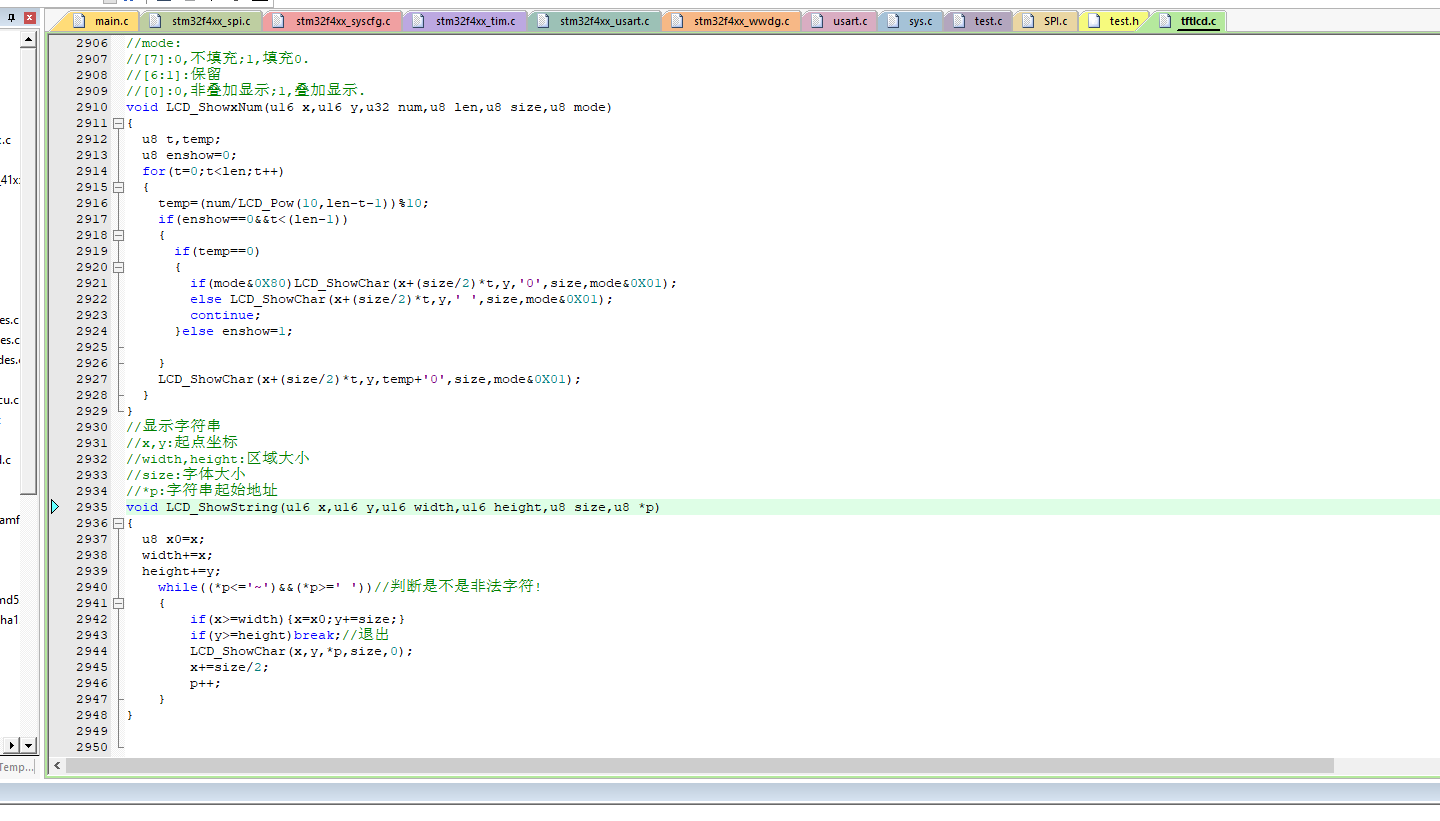Open the Temp... tab below the side panel
Screen dimensions: 1440x821
pos(17,767)
